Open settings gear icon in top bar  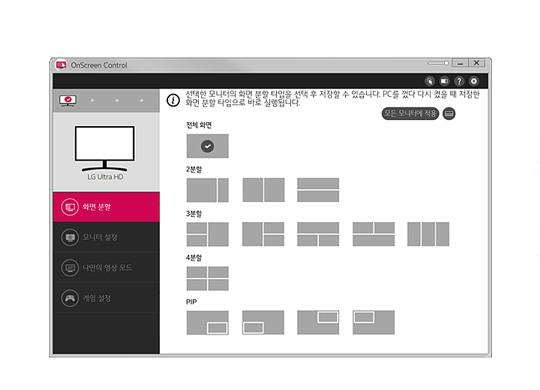[x=474, y=81]
